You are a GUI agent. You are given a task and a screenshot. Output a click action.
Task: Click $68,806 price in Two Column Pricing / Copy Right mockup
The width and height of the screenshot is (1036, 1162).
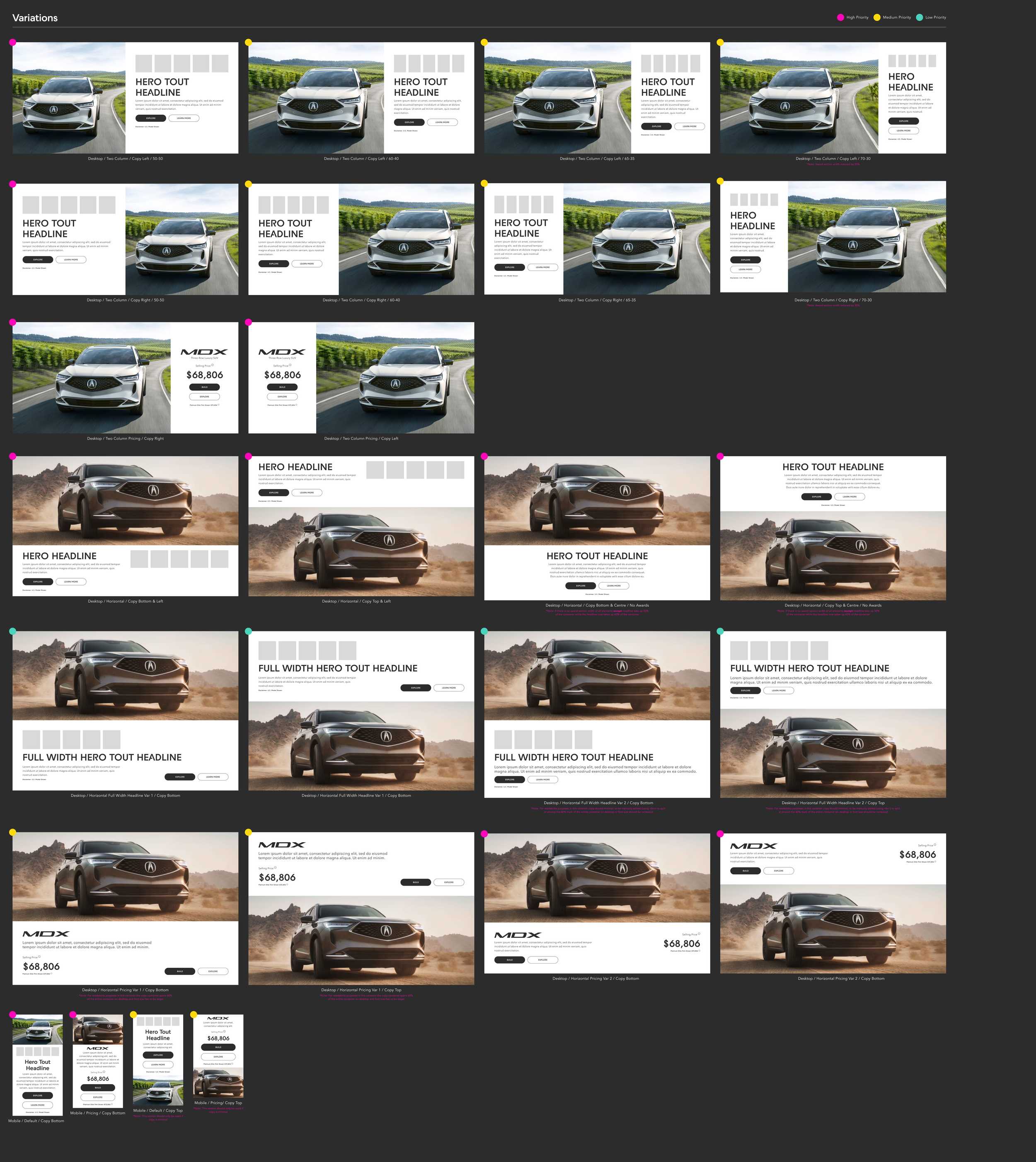pyautogui.click(x=205, y=375)
